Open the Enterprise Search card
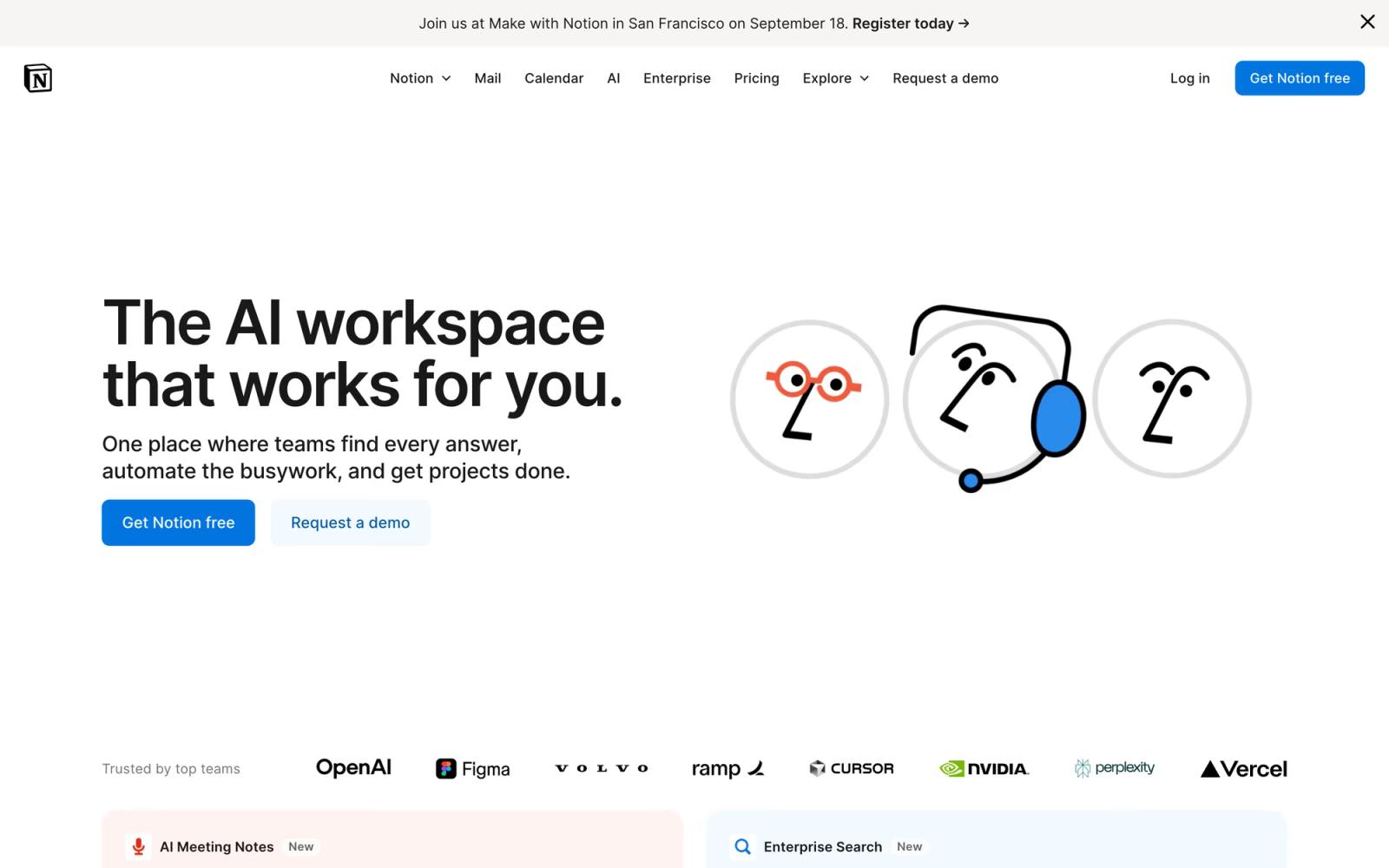The width and height of the screenshot is (1389, 868). pos(996,839)
